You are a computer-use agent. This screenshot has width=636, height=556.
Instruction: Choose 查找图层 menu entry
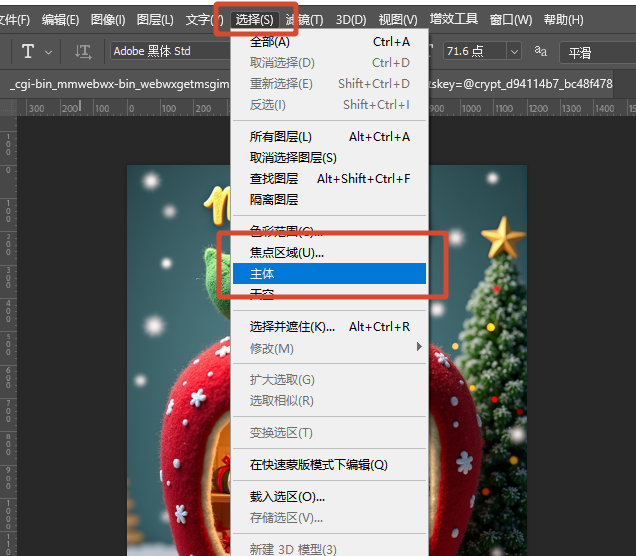tap(329, 179)
